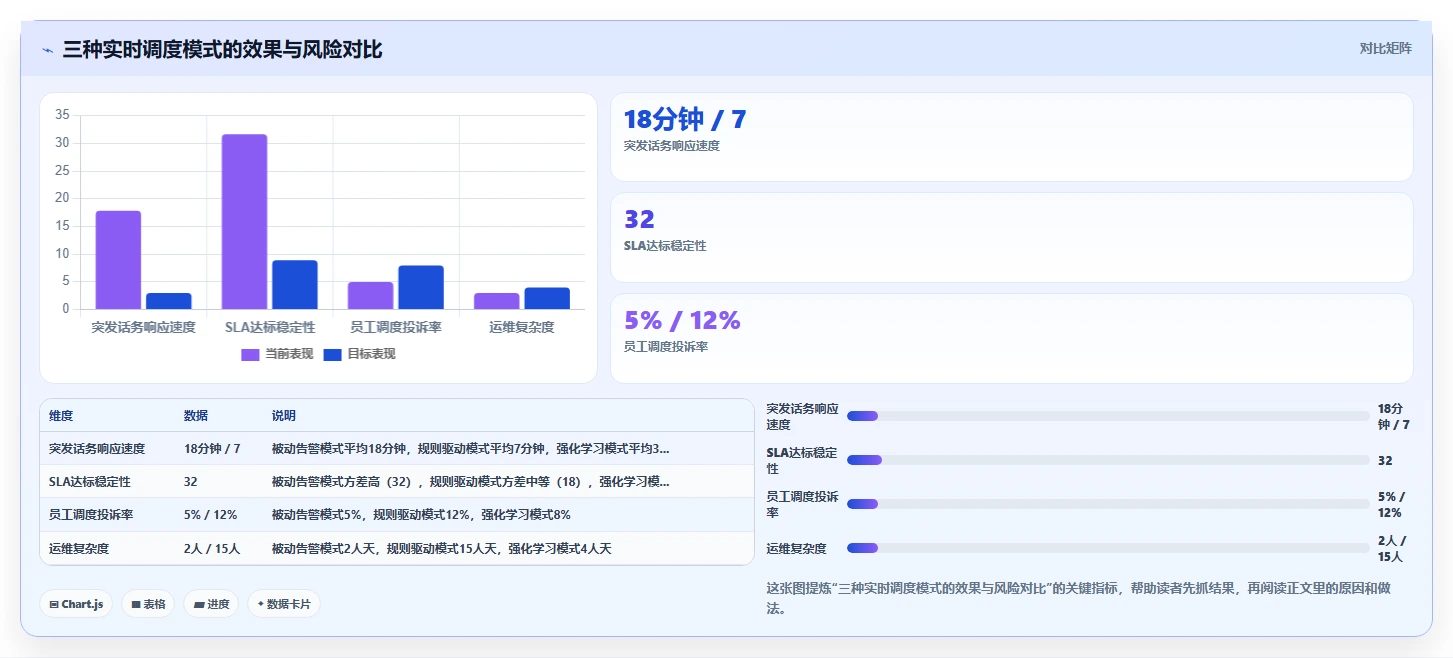Screen dimensions: 1453x658
Task: Click the chart x-axis label 突发话务响应速度
Action: [143, 327]
